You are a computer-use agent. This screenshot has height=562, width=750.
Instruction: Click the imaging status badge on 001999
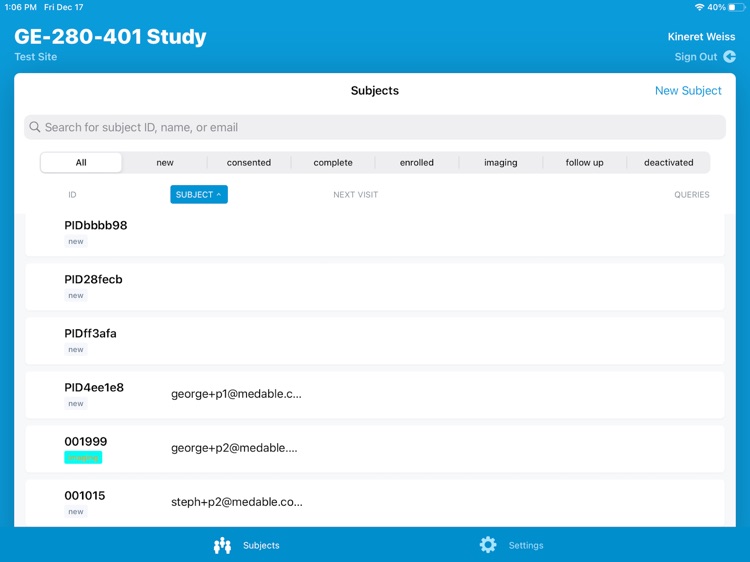[x=83, y=458]
